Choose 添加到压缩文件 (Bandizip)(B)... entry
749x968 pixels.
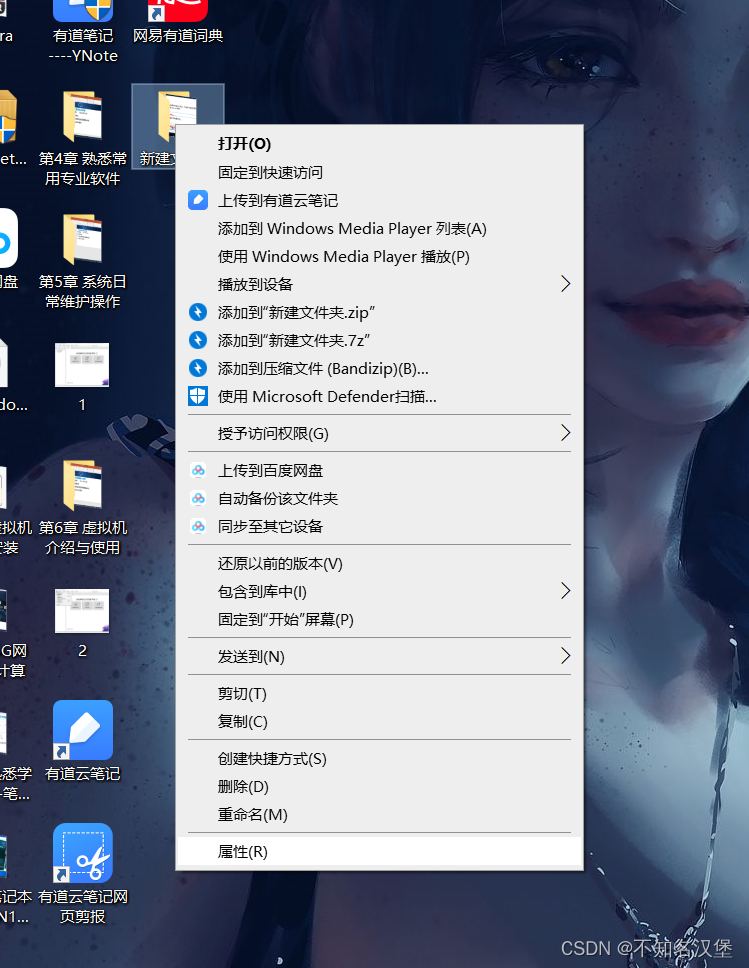point(379,369)
